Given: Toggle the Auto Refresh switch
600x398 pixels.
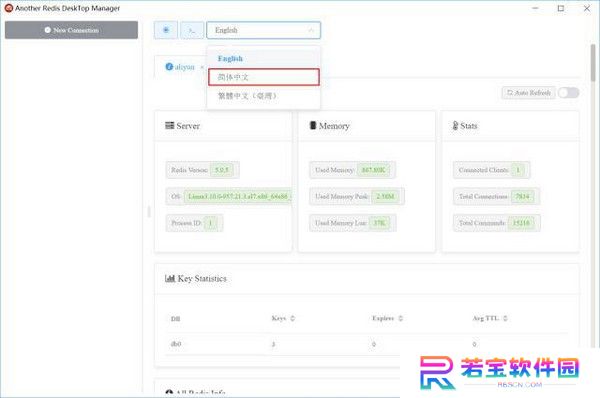Looking at the screenshot, I should click(568, 93).
